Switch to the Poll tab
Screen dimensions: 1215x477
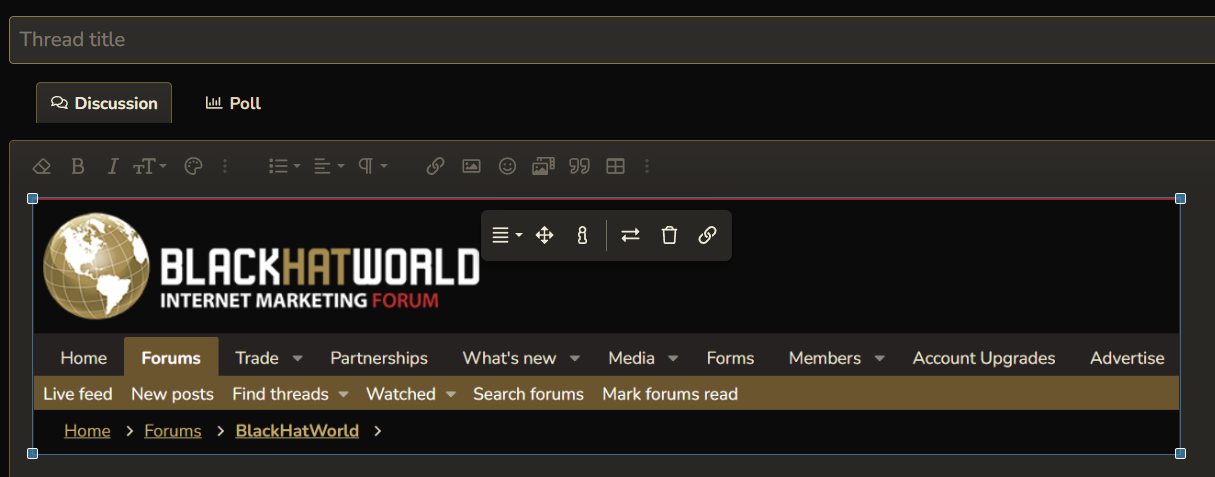pos(233,103)
